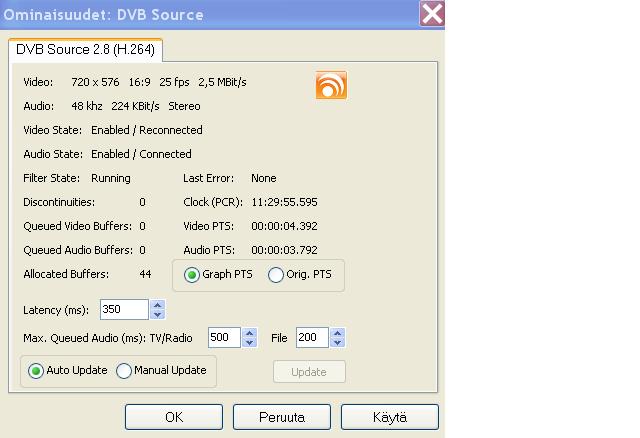
Task: Click the Last Error value None
Action: [264, 178]
